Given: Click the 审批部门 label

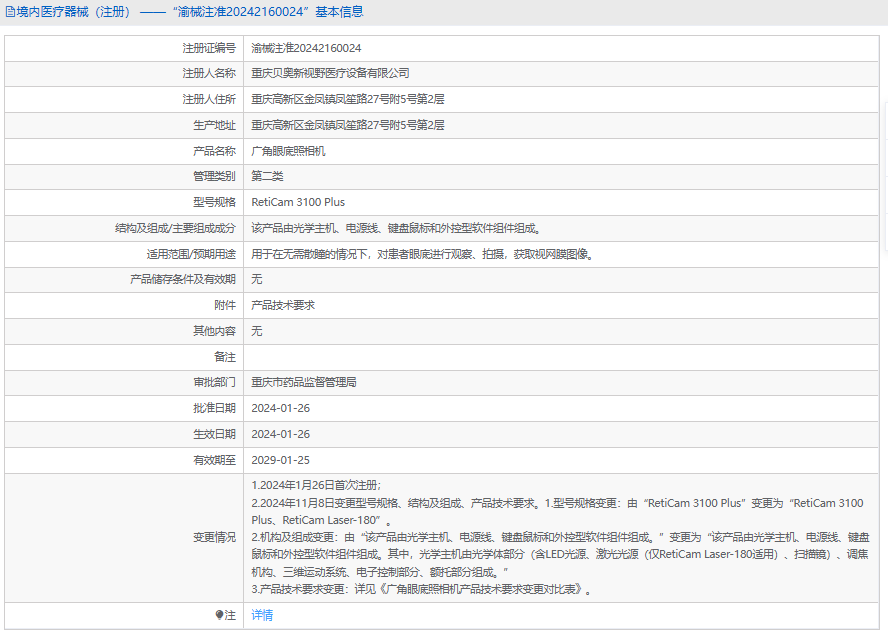Looking at the screenshot, I should (214, 382).
